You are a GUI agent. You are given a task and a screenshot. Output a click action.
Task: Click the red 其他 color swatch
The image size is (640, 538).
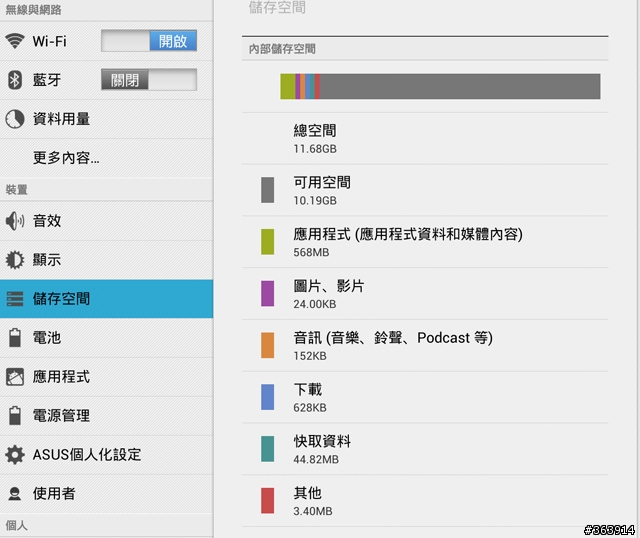pyautogui.click(x=267, y=500)
